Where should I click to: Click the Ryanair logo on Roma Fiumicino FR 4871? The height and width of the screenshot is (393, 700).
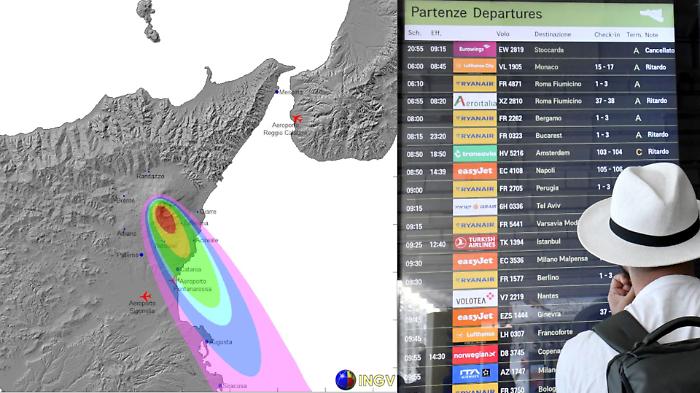[475, 84]
